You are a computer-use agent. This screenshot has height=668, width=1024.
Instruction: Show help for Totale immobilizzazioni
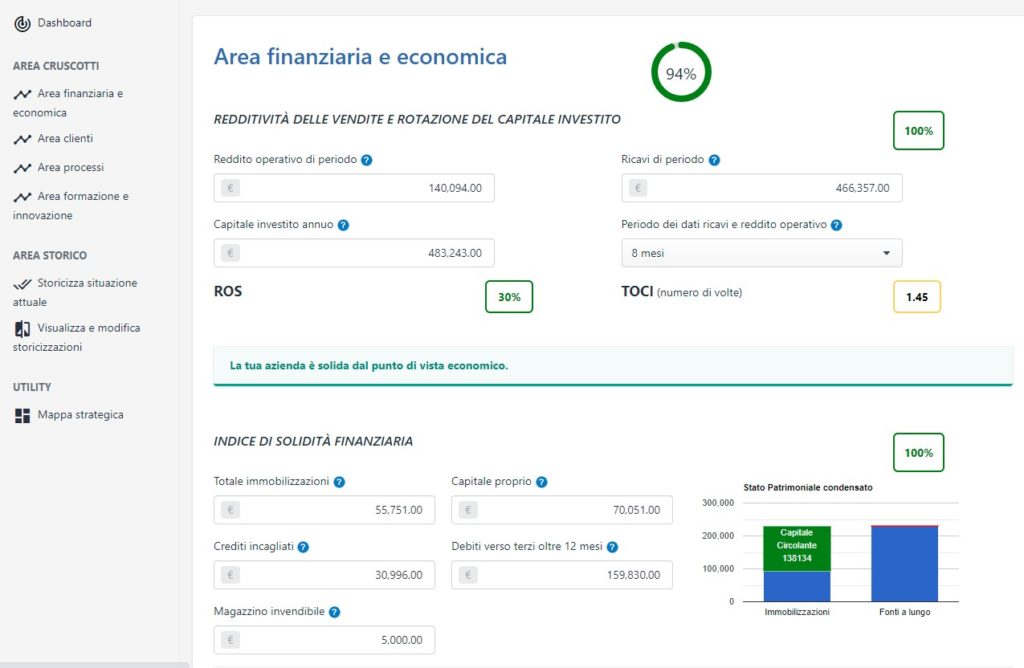click(x=340, y=483)
